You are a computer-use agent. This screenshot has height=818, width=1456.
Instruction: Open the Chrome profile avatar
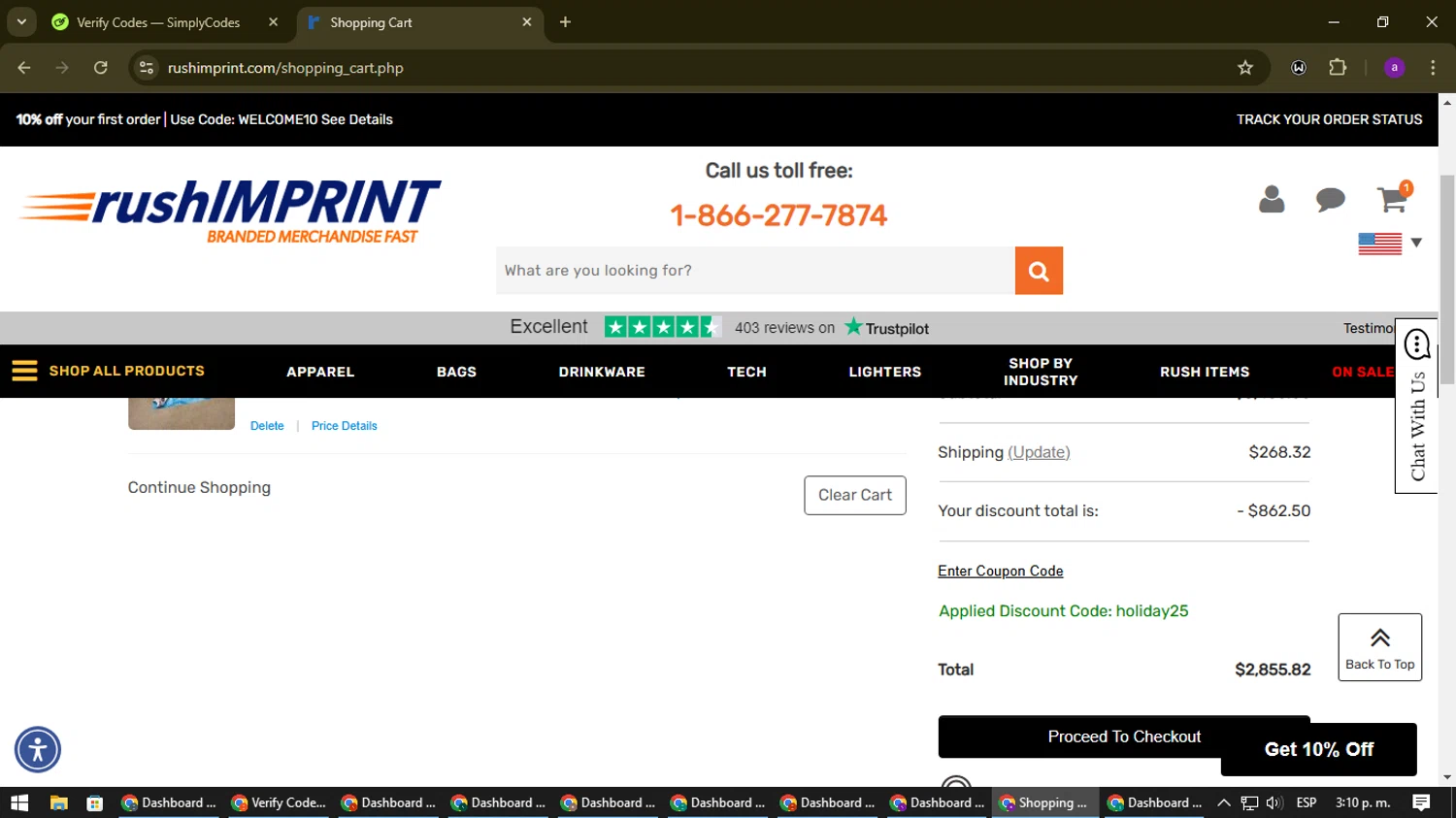[x=1394, y=68]
